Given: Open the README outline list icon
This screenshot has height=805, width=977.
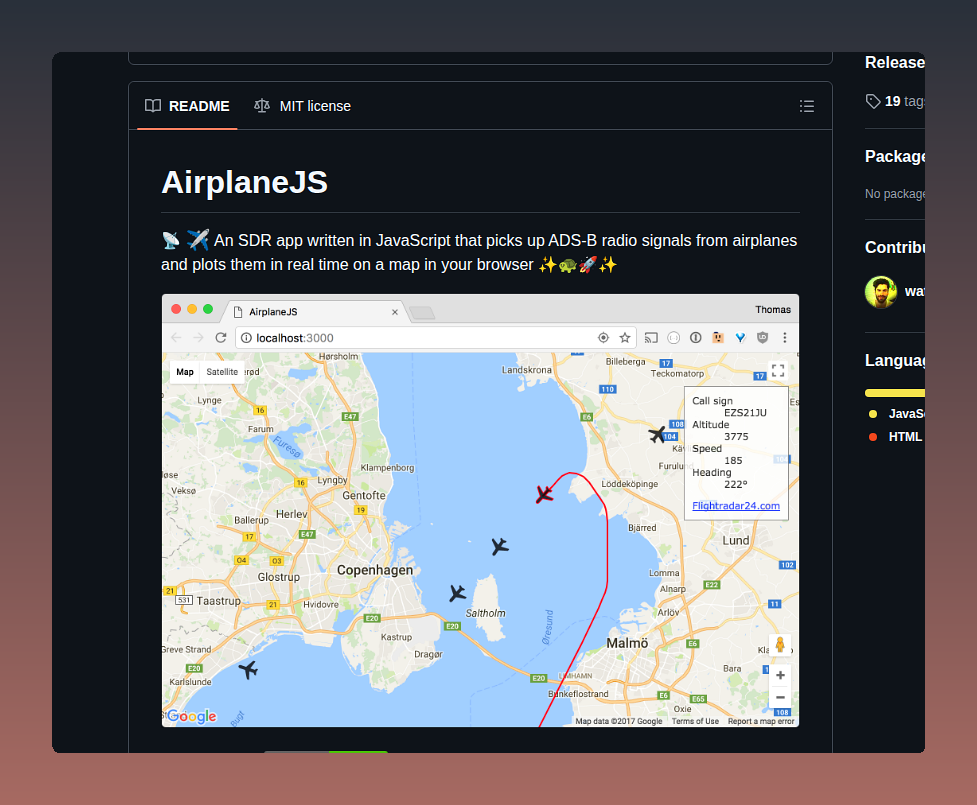Looking at the screenshot, I should pos(807,106).
